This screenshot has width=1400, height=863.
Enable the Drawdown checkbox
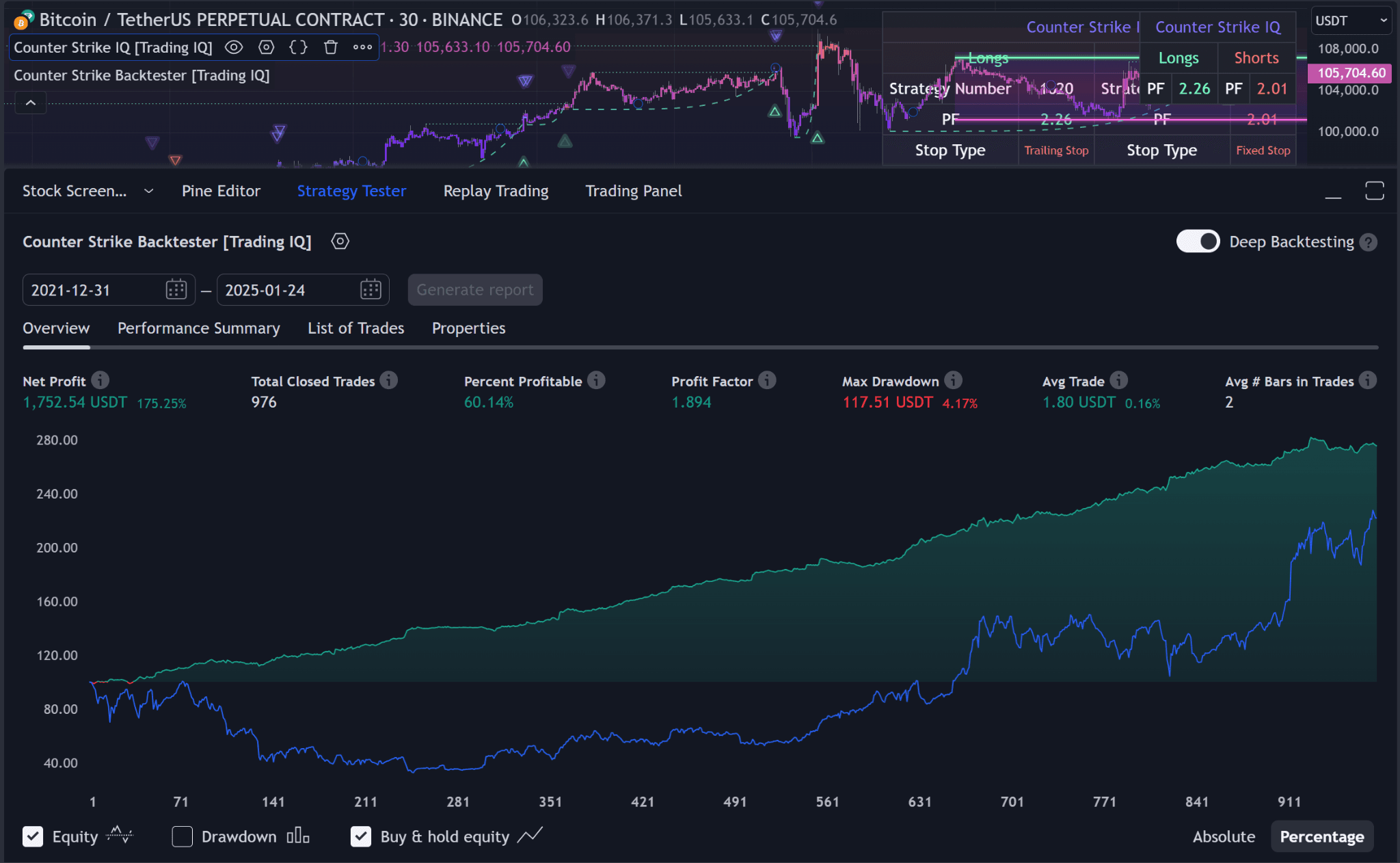tap(182, 836)
